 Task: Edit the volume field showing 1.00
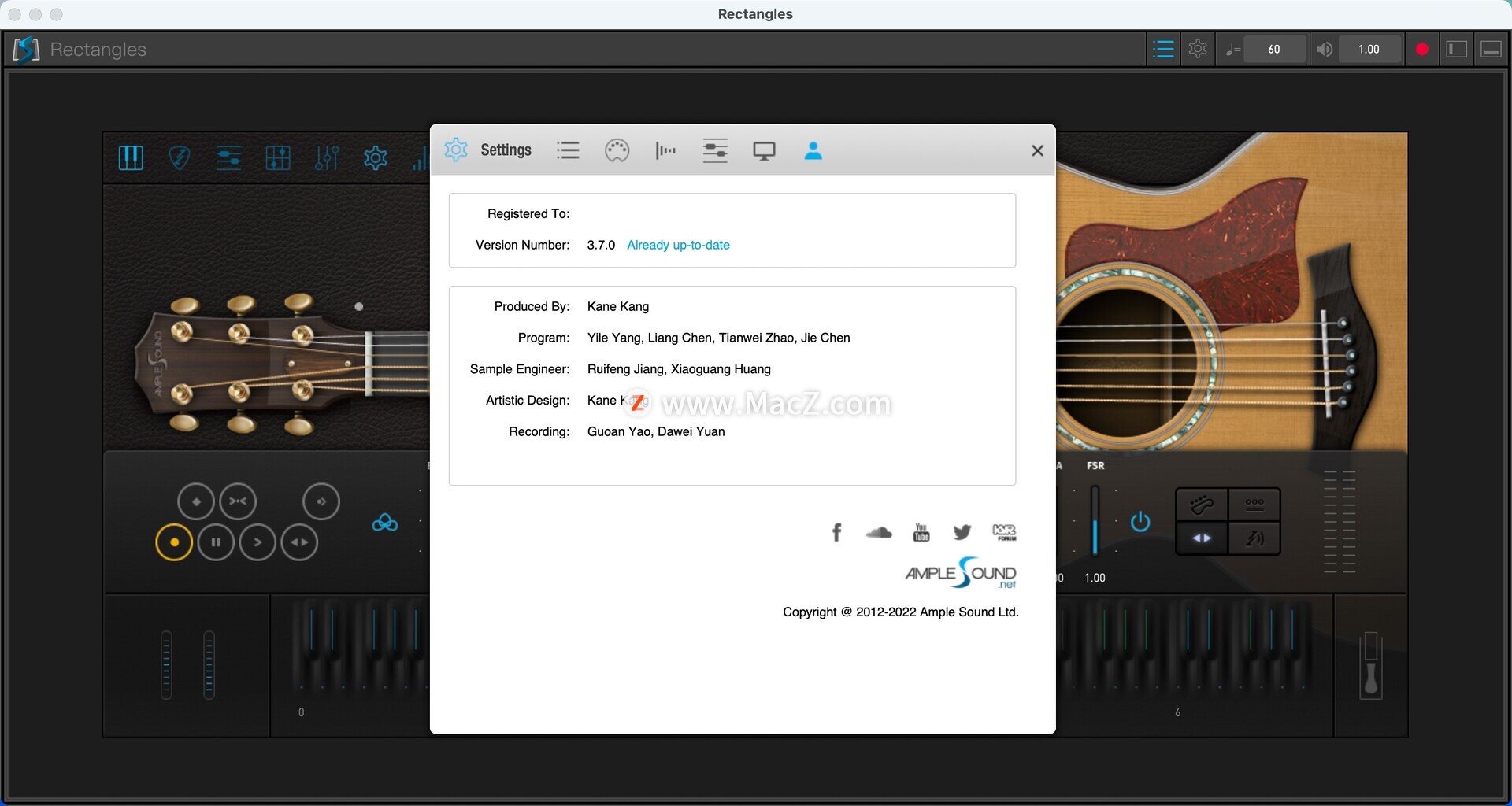(x=1369, y=50)
